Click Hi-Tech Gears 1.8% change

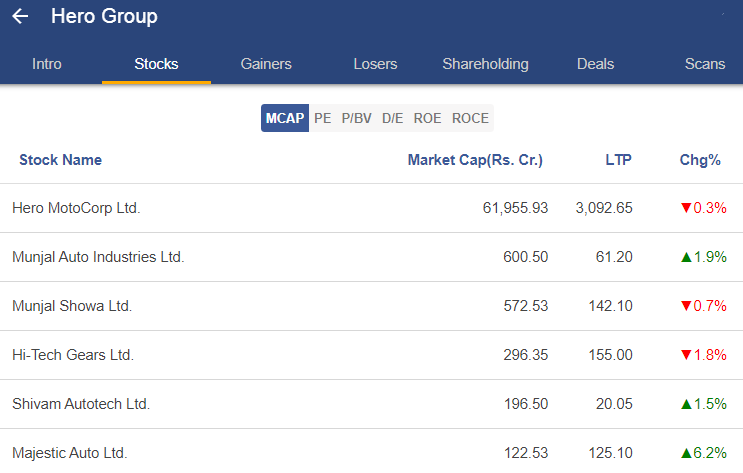point(703,355)
